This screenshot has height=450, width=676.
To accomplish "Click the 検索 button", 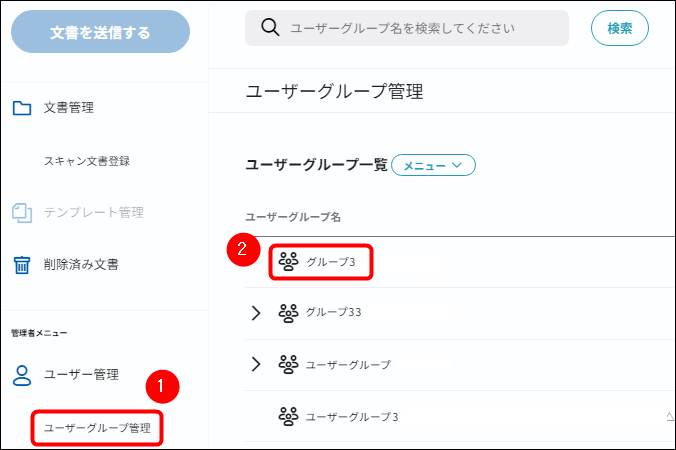I will [x=620, y=28].
